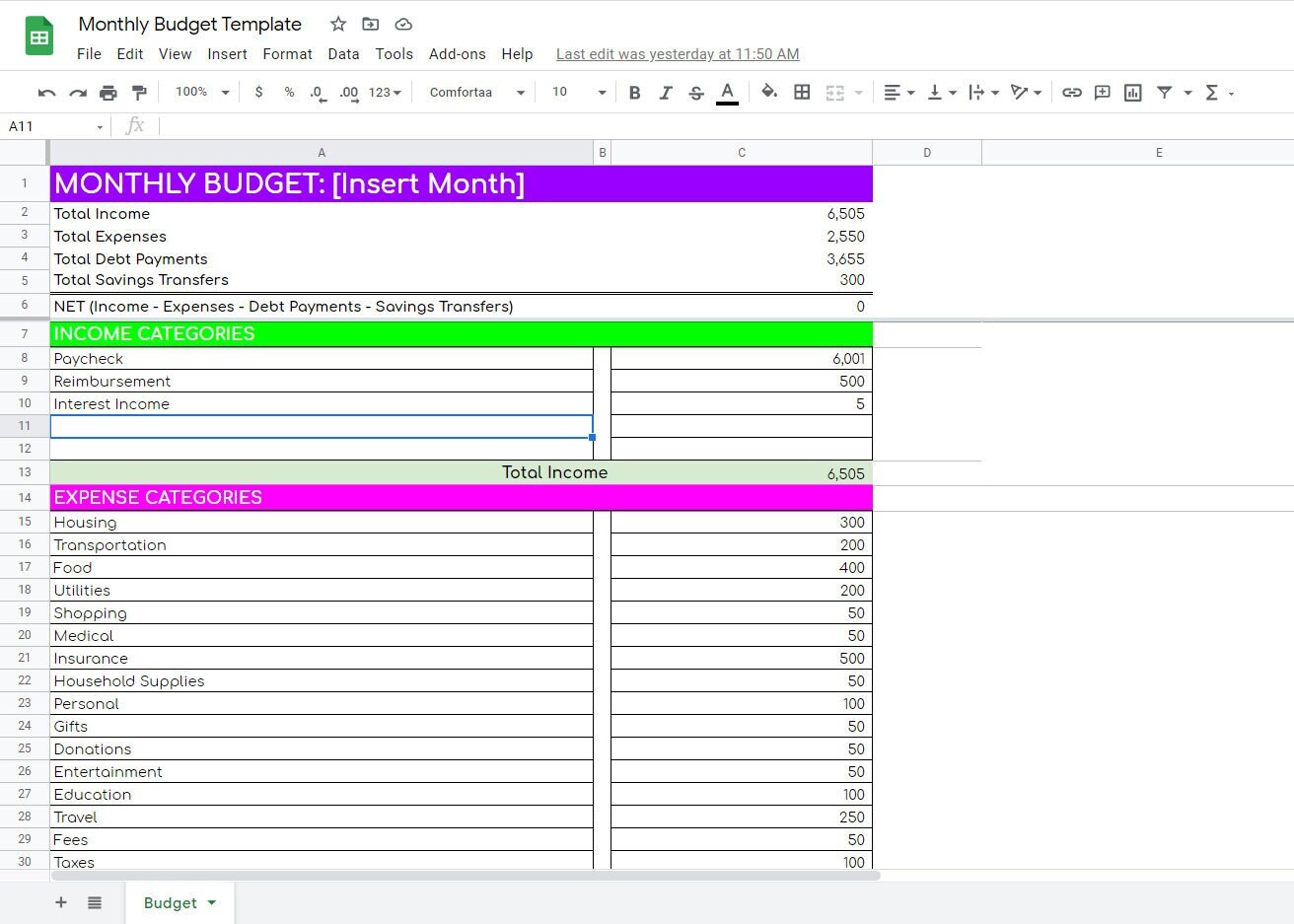Open the zoom level 100% dropdown
This screenshot has width=1294, height=924.
202,92
